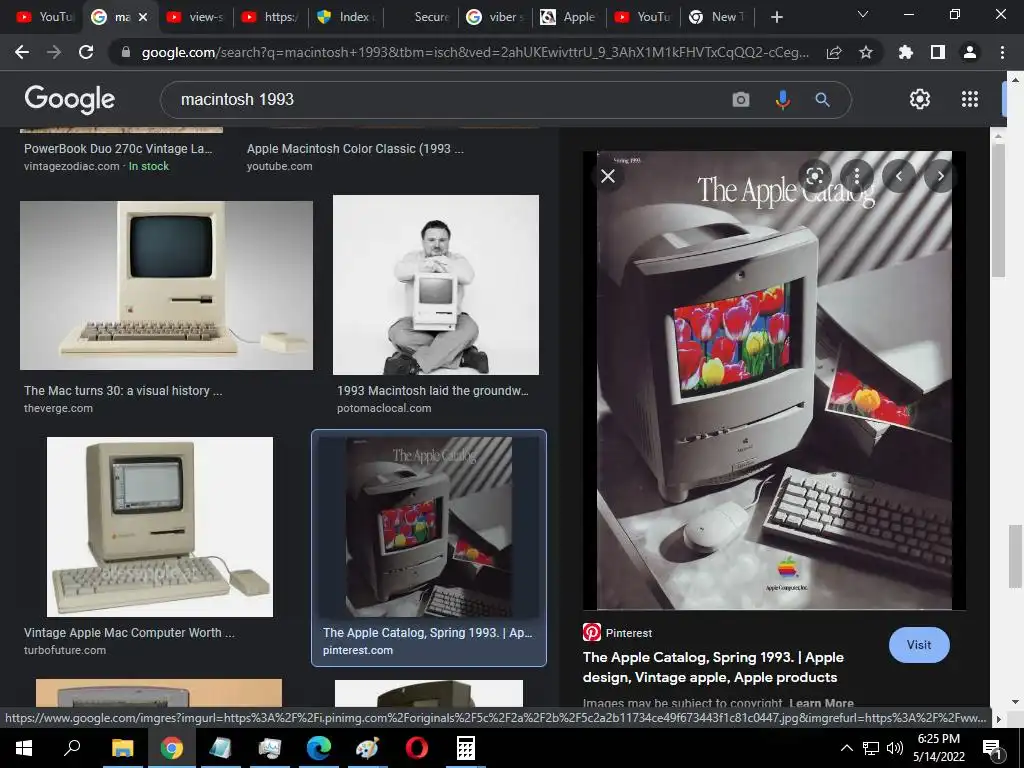This screenshot has width=1024, height=768.
Task: Click the Visit button for Pinterest
Action: (919, 645)
